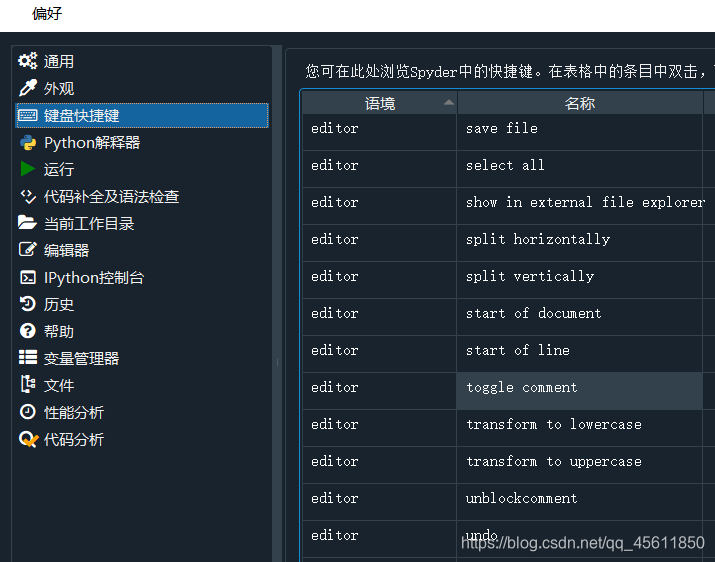
Task: Select the 'split vertically' row
Action: (x=508, y=280)
